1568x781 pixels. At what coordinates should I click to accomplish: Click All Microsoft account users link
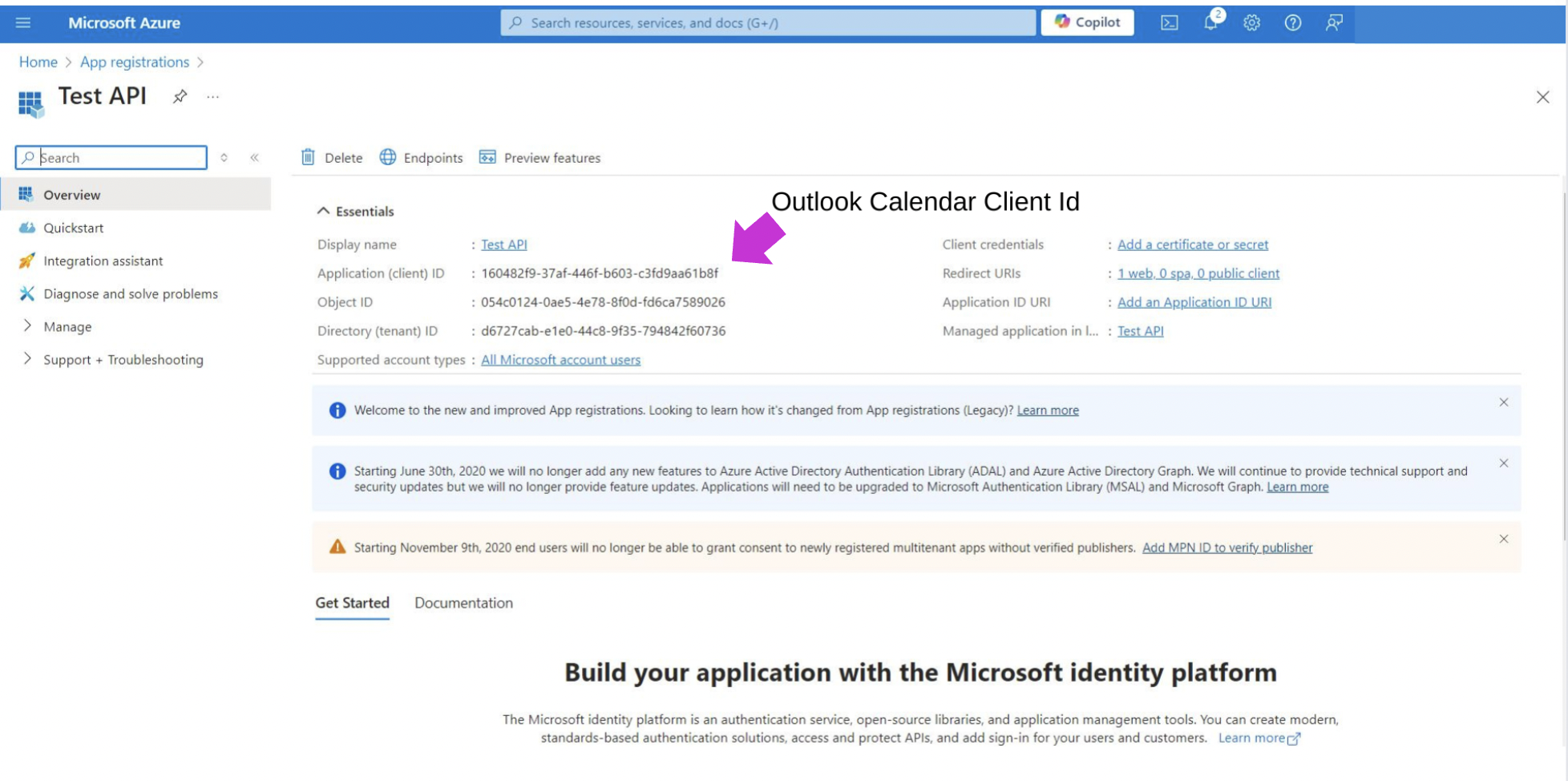pos(561,360)
